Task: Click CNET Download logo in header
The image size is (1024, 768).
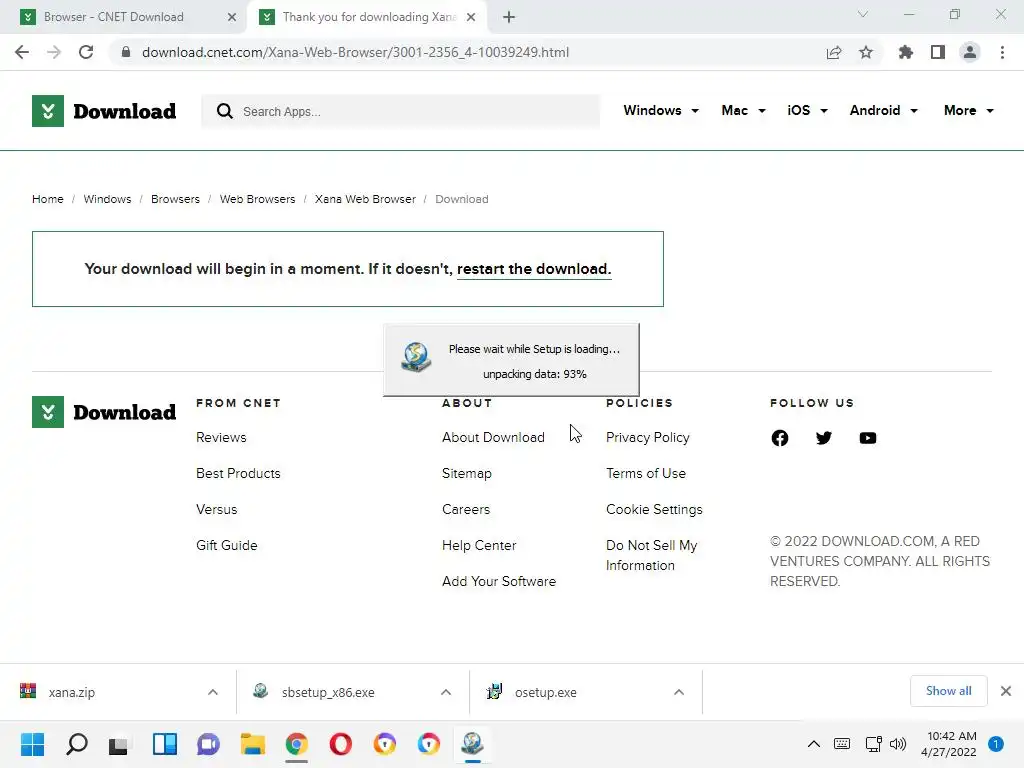Action: [104, 111]
